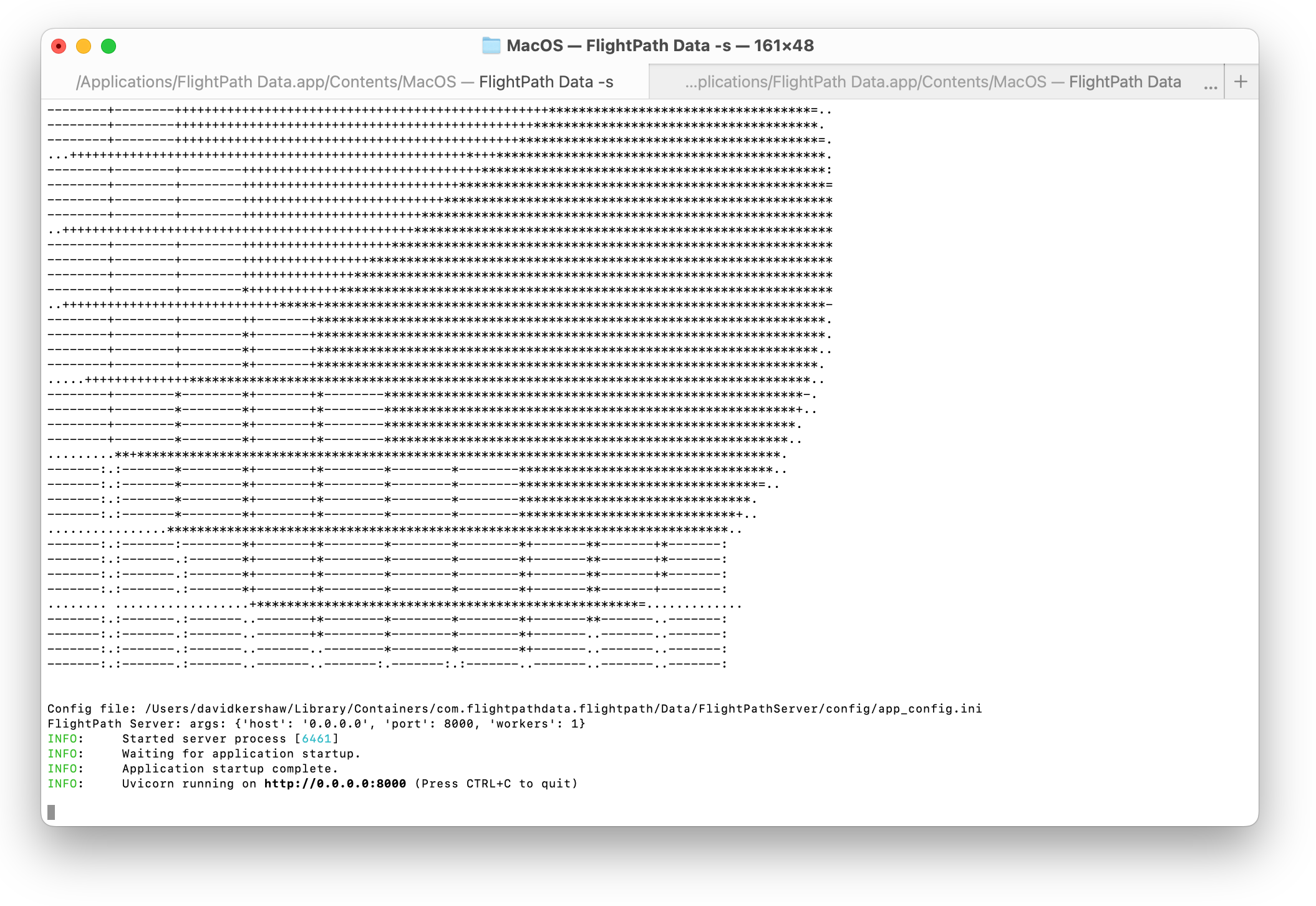Click app_config.ini in the config path

click(930, 709)
